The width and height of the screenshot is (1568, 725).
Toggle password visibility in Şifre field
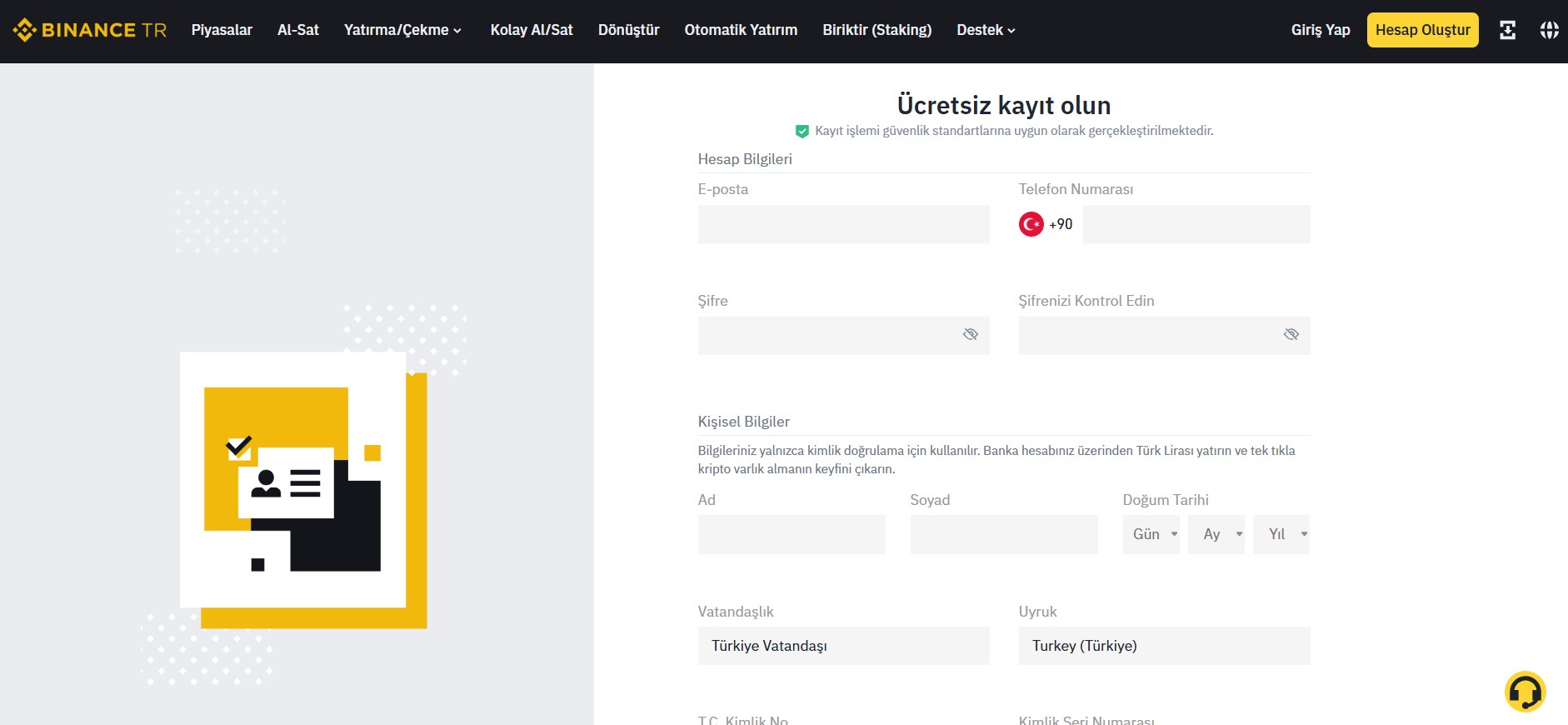click(x=970, y=335)
